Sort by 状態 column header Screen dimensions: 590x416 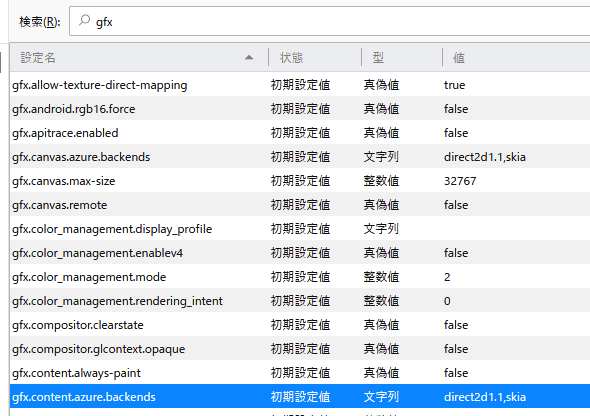click(x=315, y=58)
